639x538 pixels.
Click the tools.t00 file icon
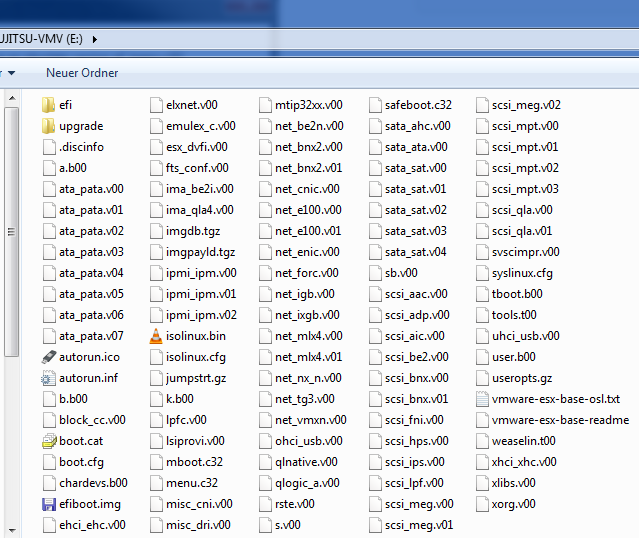point(482,315)
